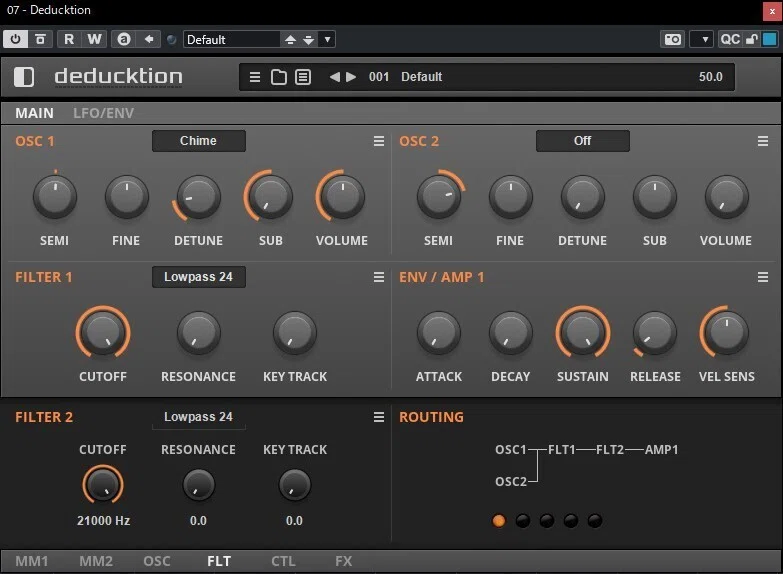This screenshot has height=574, width=783.
Task: Click the blue square indicator in host toolbar
Action: pyautogui.click(x=770, y=39)
